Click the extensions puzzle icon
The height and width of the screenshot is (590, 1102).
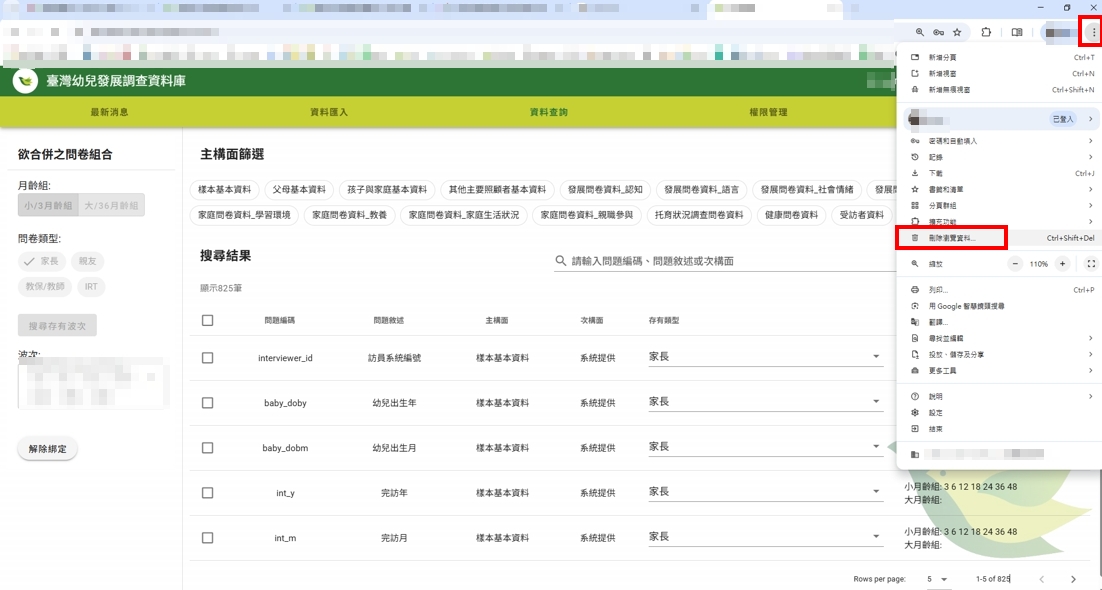[986, 32]
